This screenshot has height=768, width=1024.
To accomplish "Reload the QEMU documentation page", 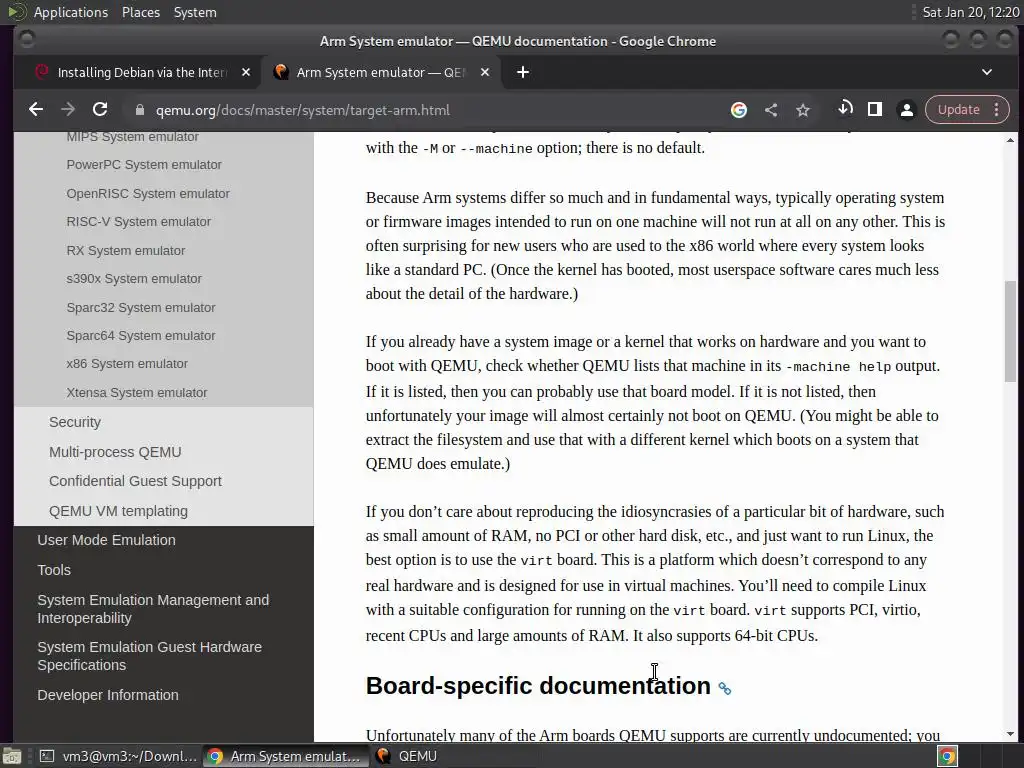I will [100, 110].
